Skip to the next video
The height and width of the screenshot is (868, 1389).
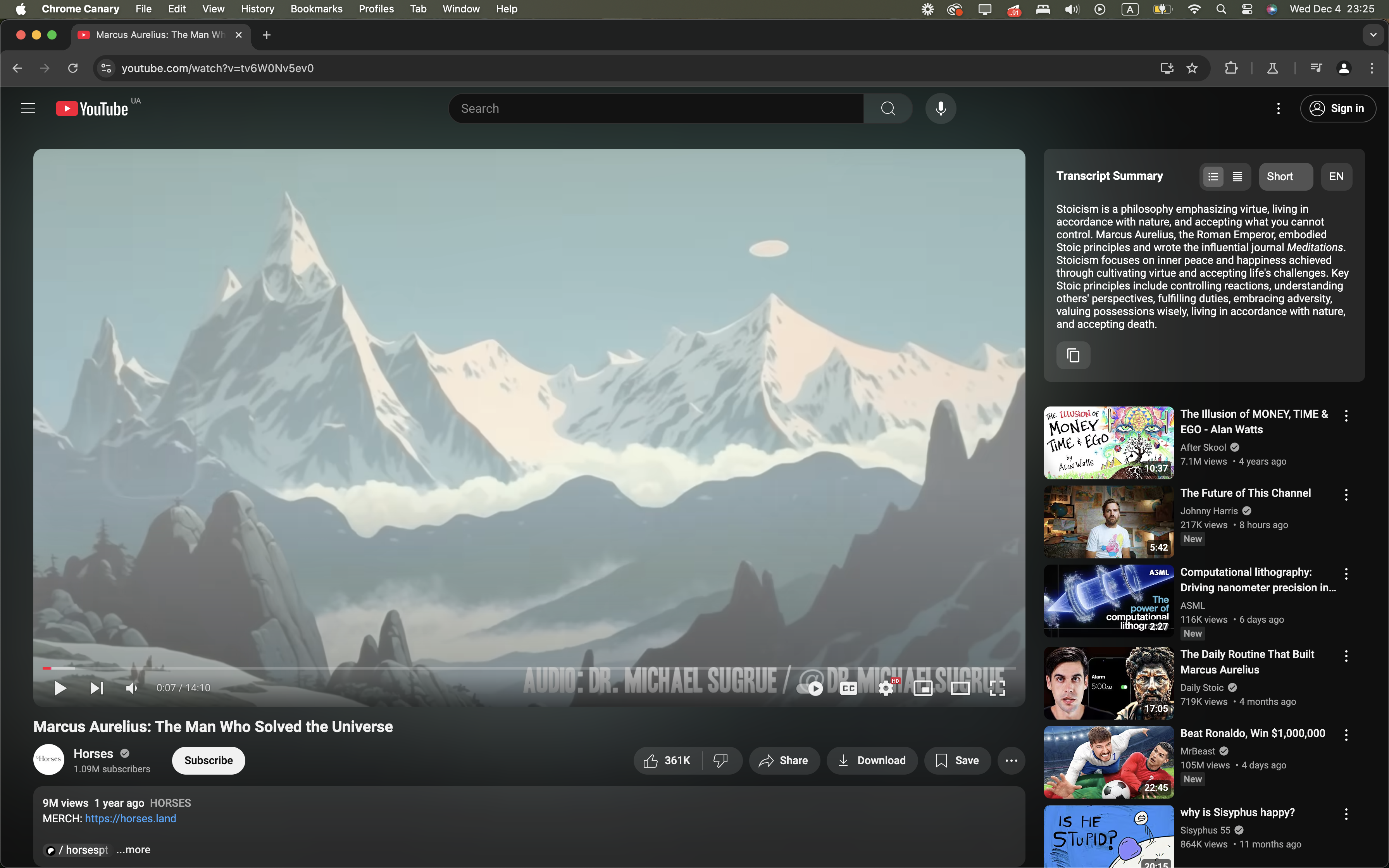[97, 688]
